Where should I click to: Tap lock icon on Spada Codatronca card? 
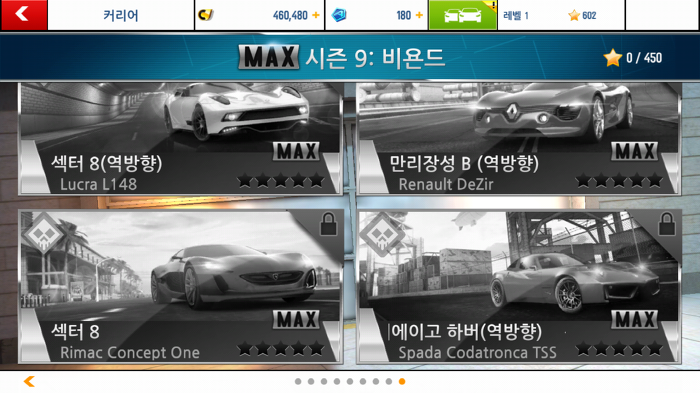click(667, 224)
